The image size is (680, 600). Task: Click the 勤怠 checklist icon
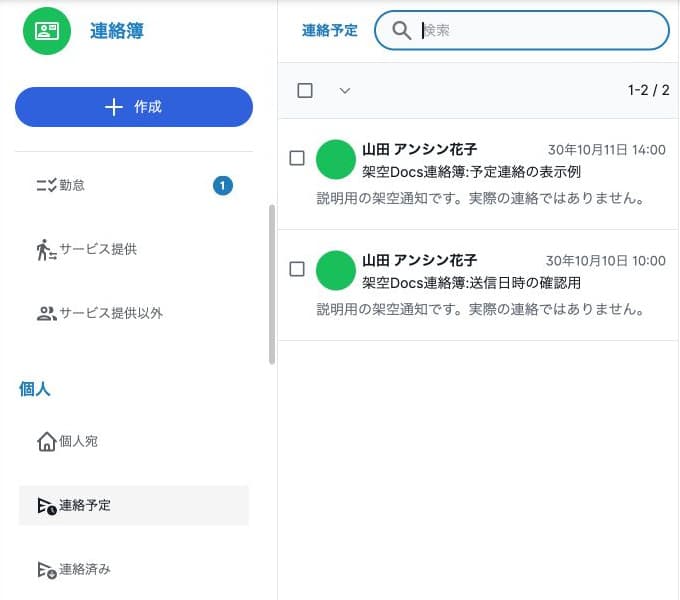coord(46,185)
